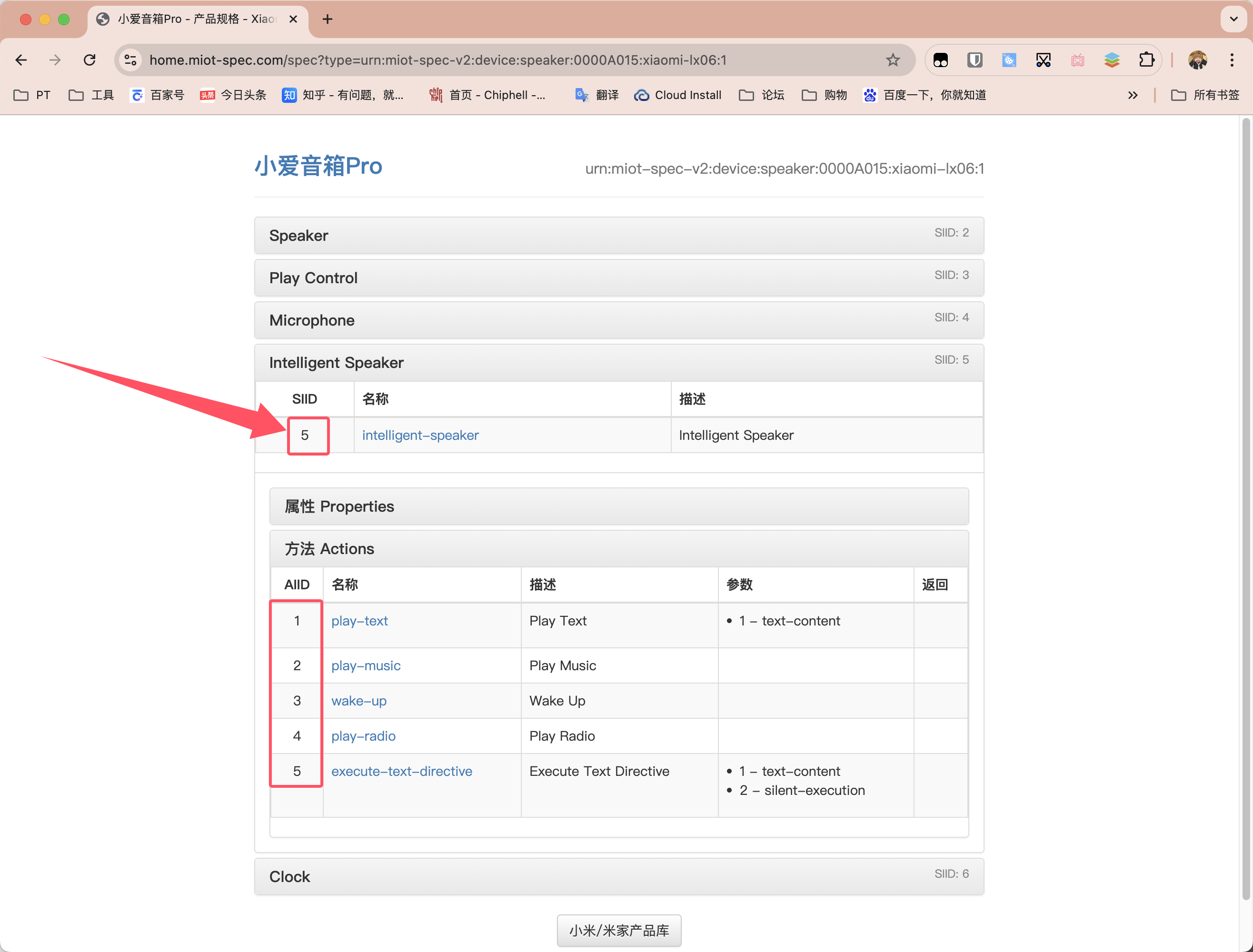Click the 'Wake Up' description cell
Screen dimensions: 1253x952
tap(619, 701)
